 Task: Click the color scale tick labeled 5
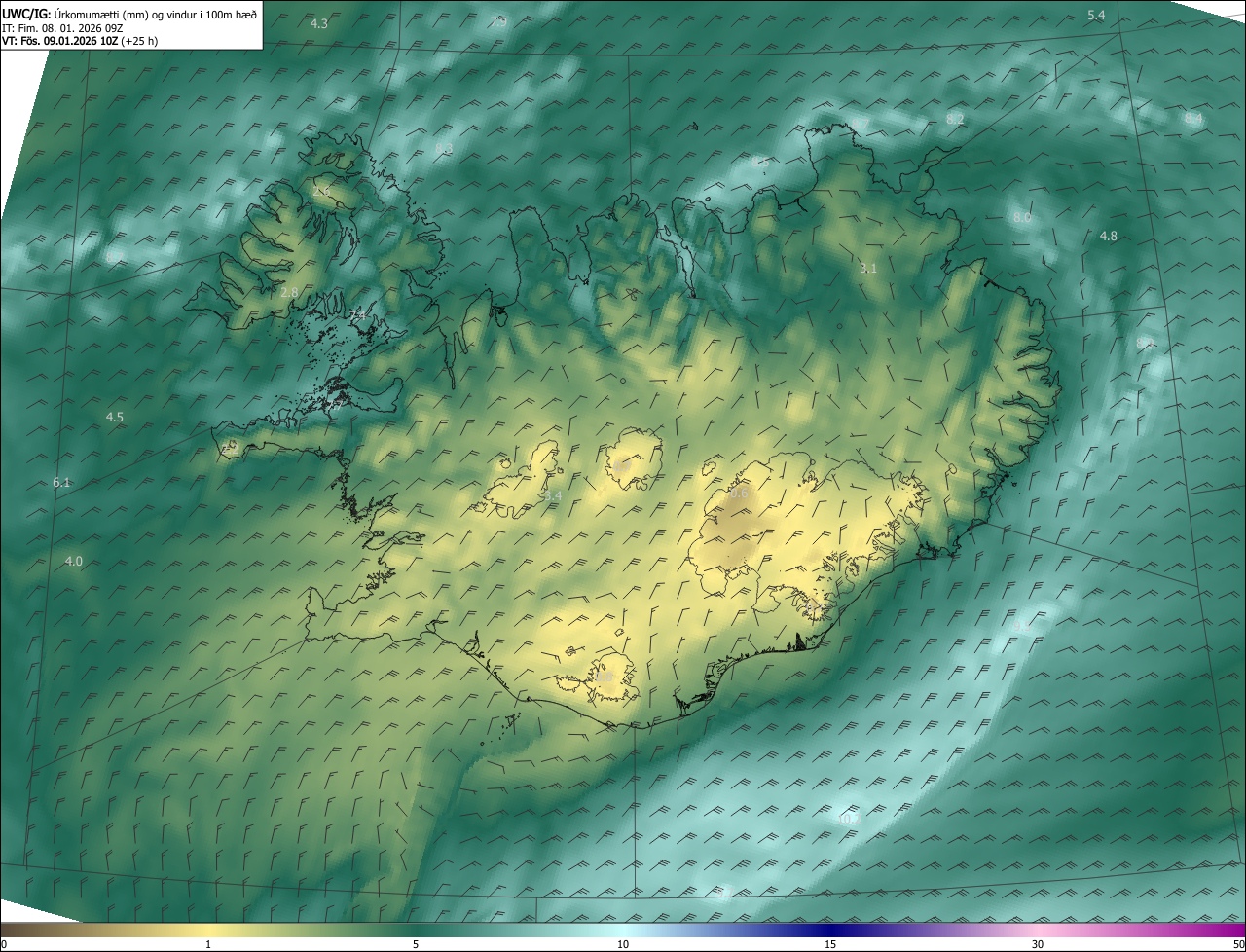tap(416, 944)
